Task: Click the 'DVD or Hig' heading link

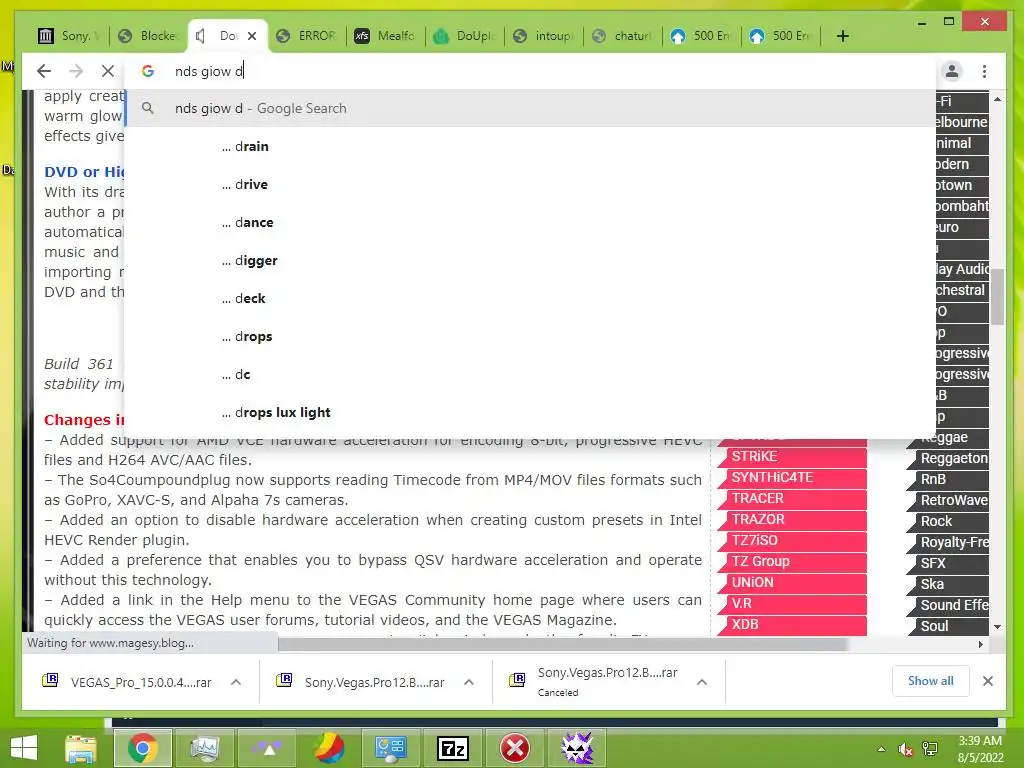Action: 84,172
